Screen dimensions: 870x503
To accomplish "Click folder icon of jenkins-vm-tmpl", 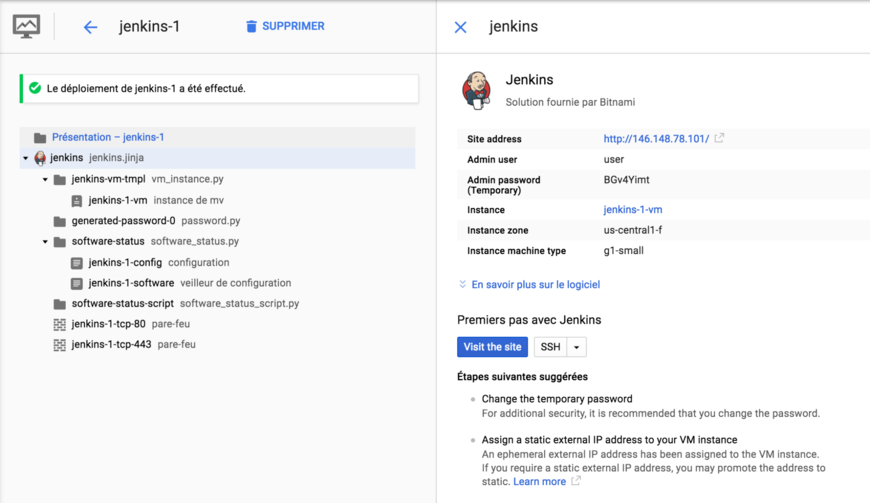I will pyautogui.click(x=60, y=180).
